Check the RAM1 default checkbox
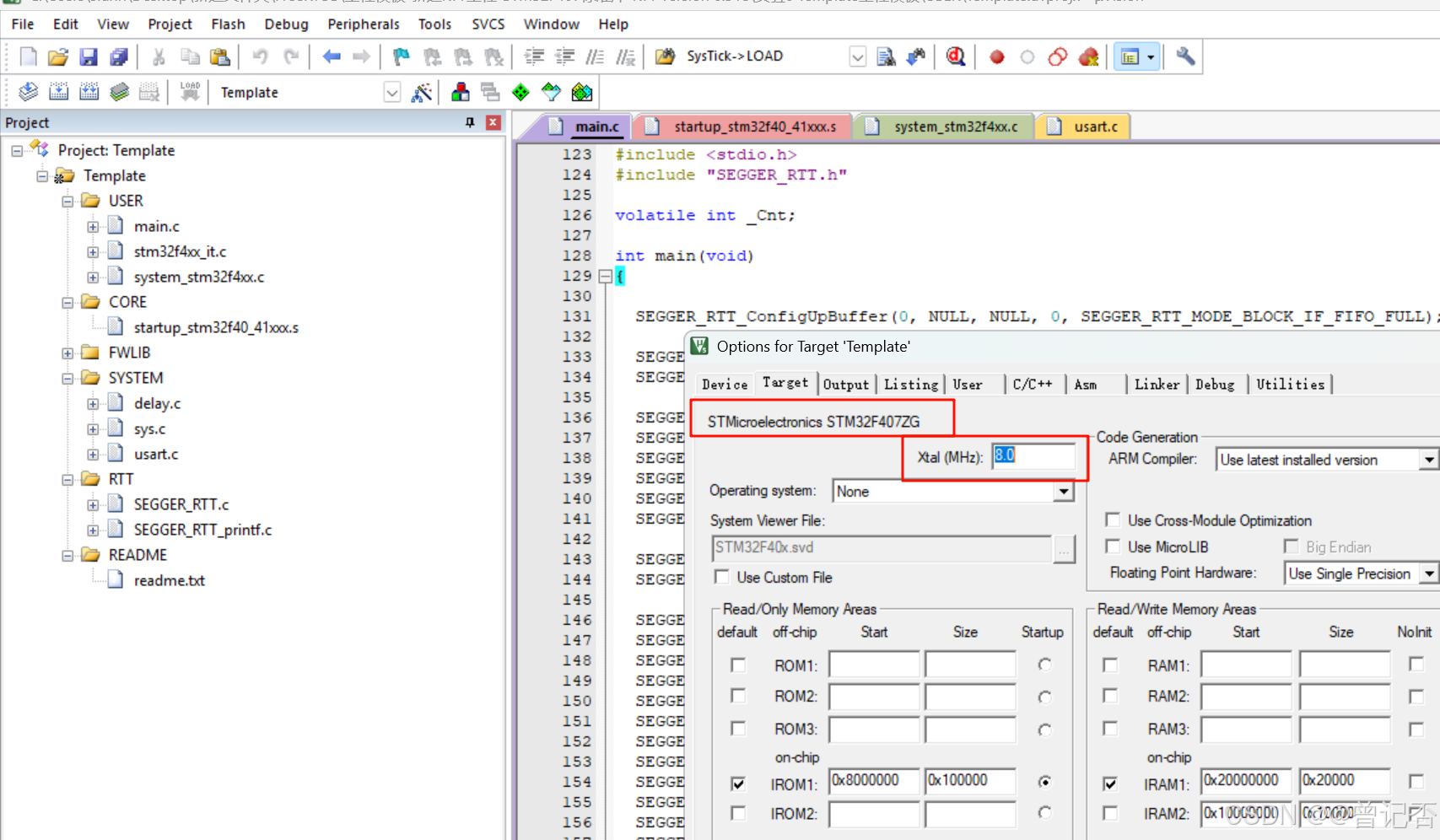Screen dimensions: 1440x840 1110,665
